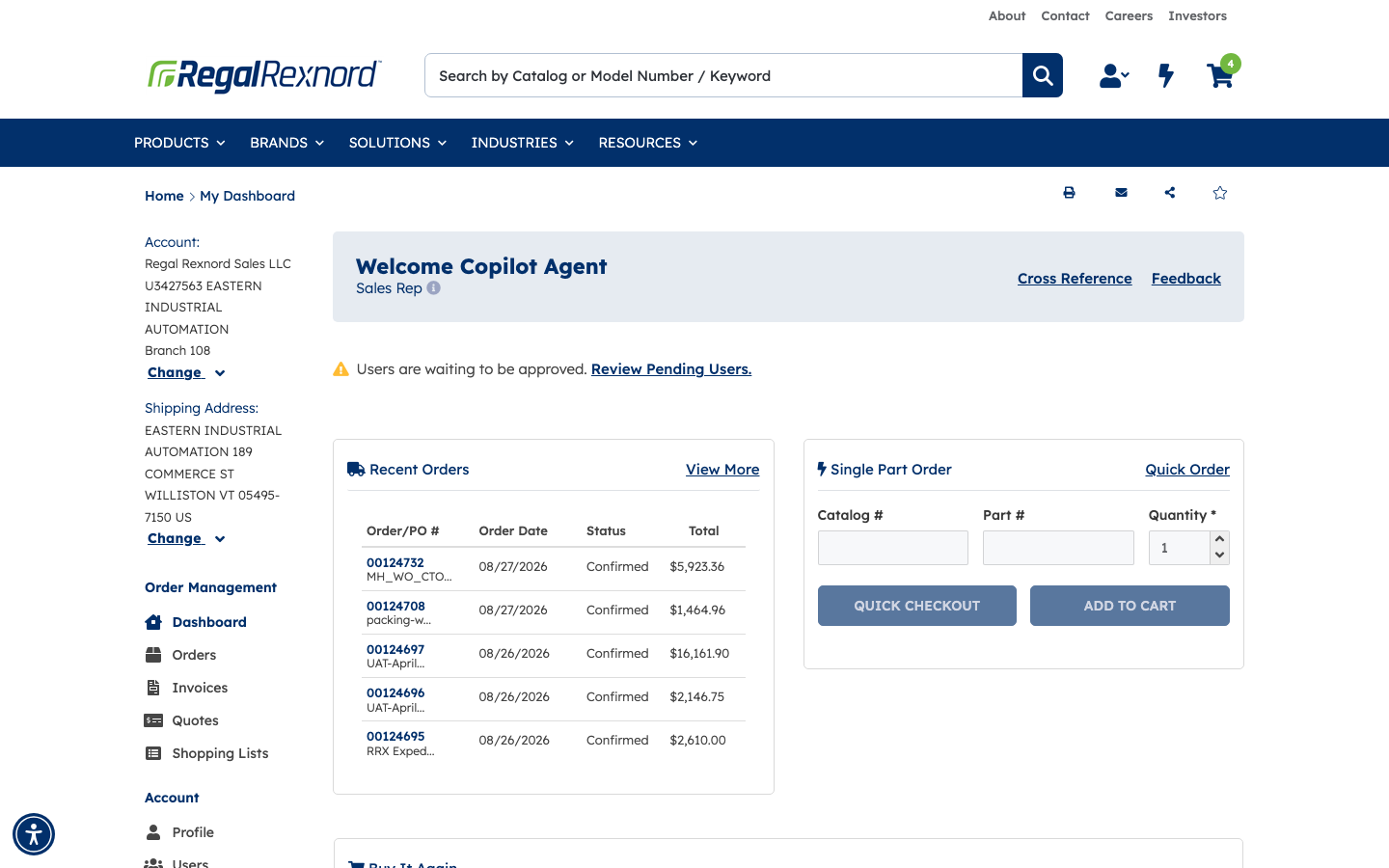This screenshot has height=868, width=1389.
Task: Decrease quantity with down arrow
Action: 1220,556
